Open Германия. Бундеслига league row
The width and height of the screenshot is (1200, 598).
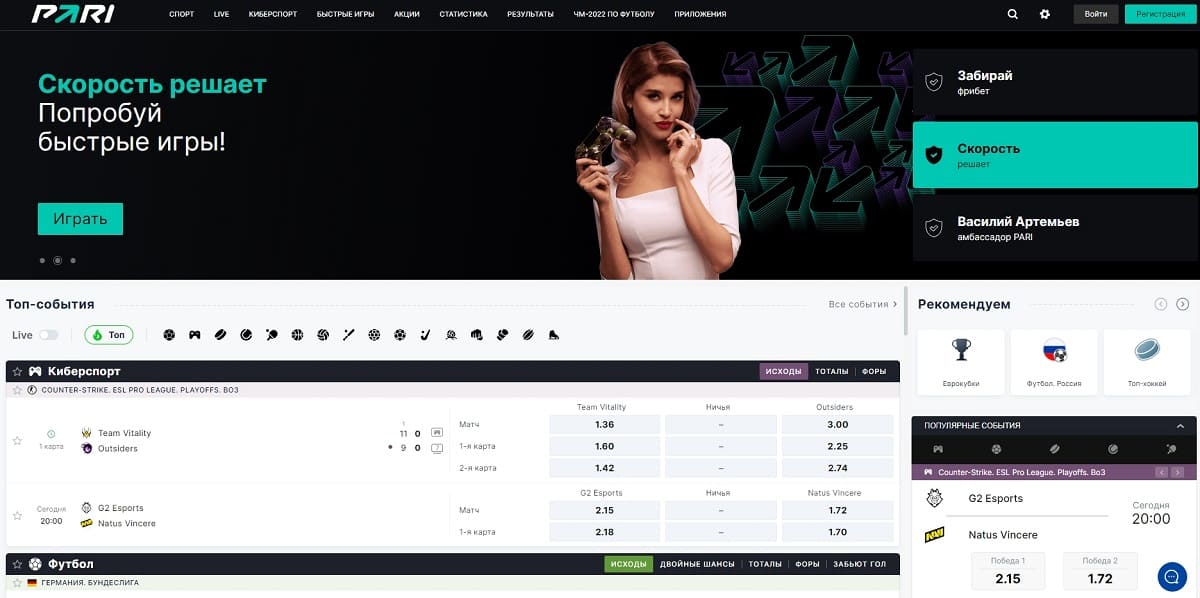[453, 582]
